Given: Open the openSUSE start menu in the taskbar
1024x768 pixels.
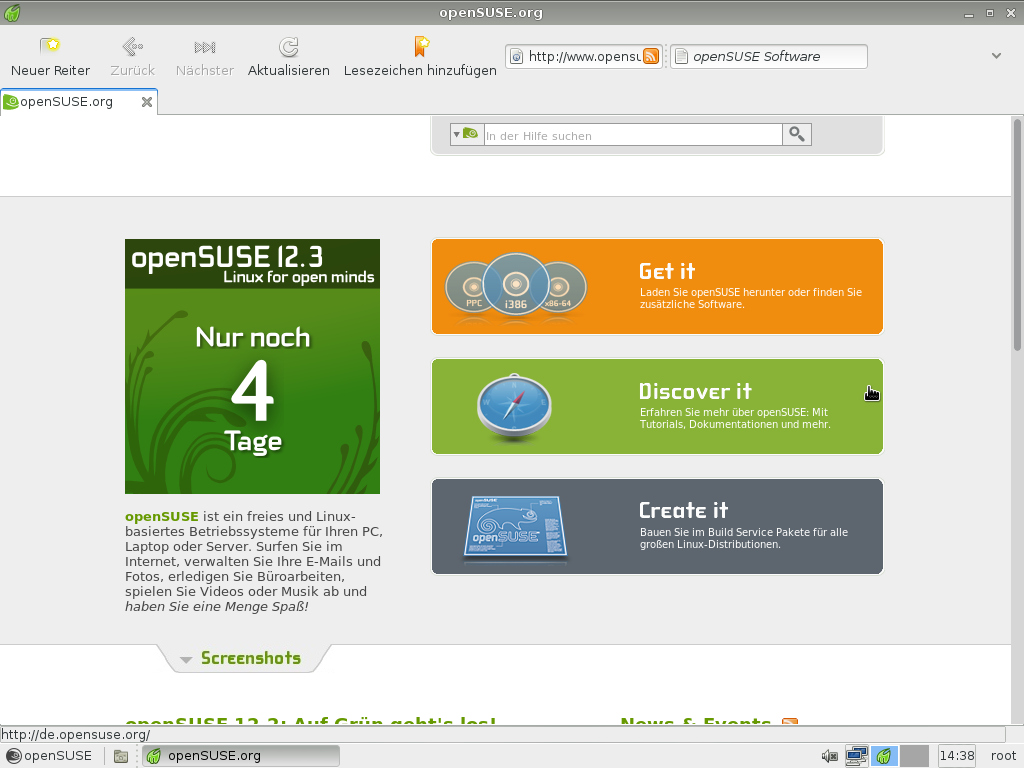Looking at the screenshot, I should 50,756.
